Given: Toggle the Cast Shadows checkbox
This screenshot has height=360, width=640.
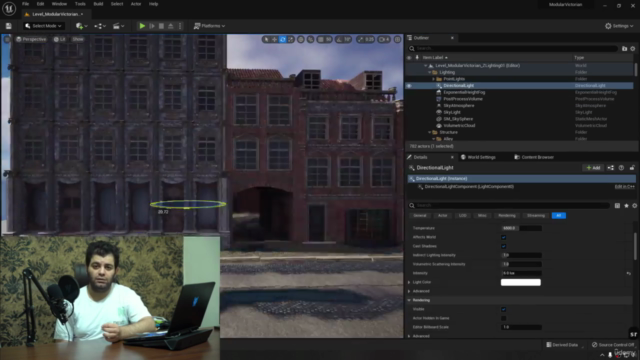Looking at the screenshot, I should point(503,246).
